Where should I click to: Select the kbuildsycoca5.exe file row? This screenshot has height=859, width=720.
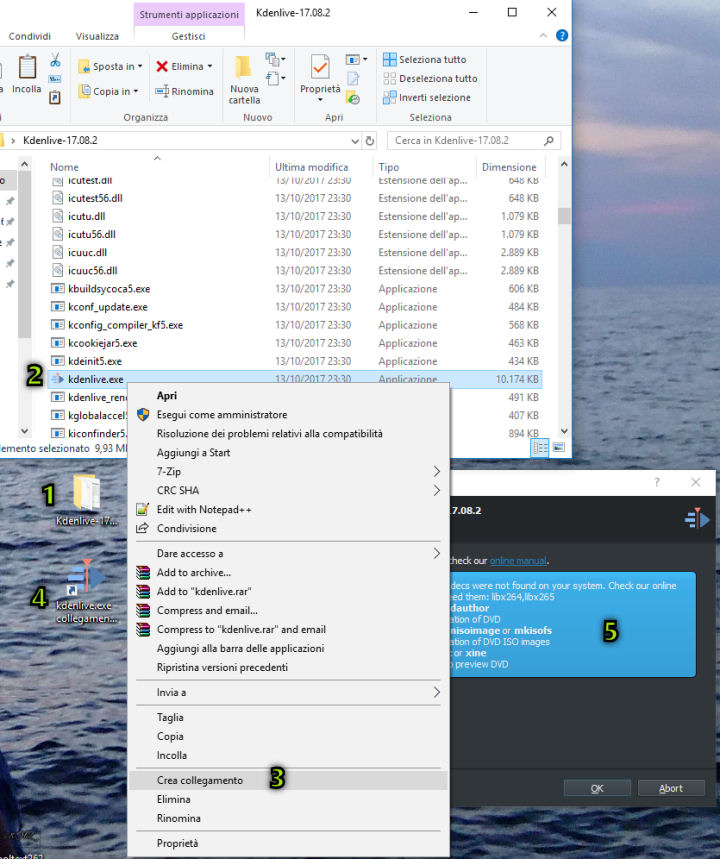(x=295, y=289)
